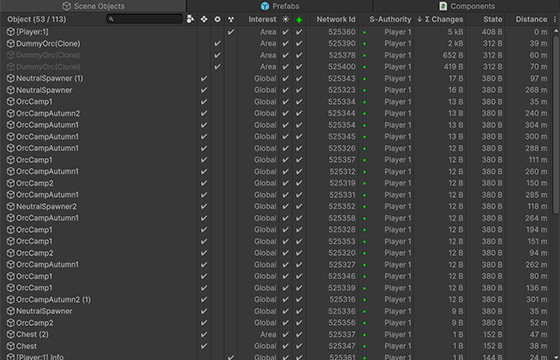Viewport: 560px width, 360px height.
Task: Click the cube icon of Chest (2)
Action: 11,335
